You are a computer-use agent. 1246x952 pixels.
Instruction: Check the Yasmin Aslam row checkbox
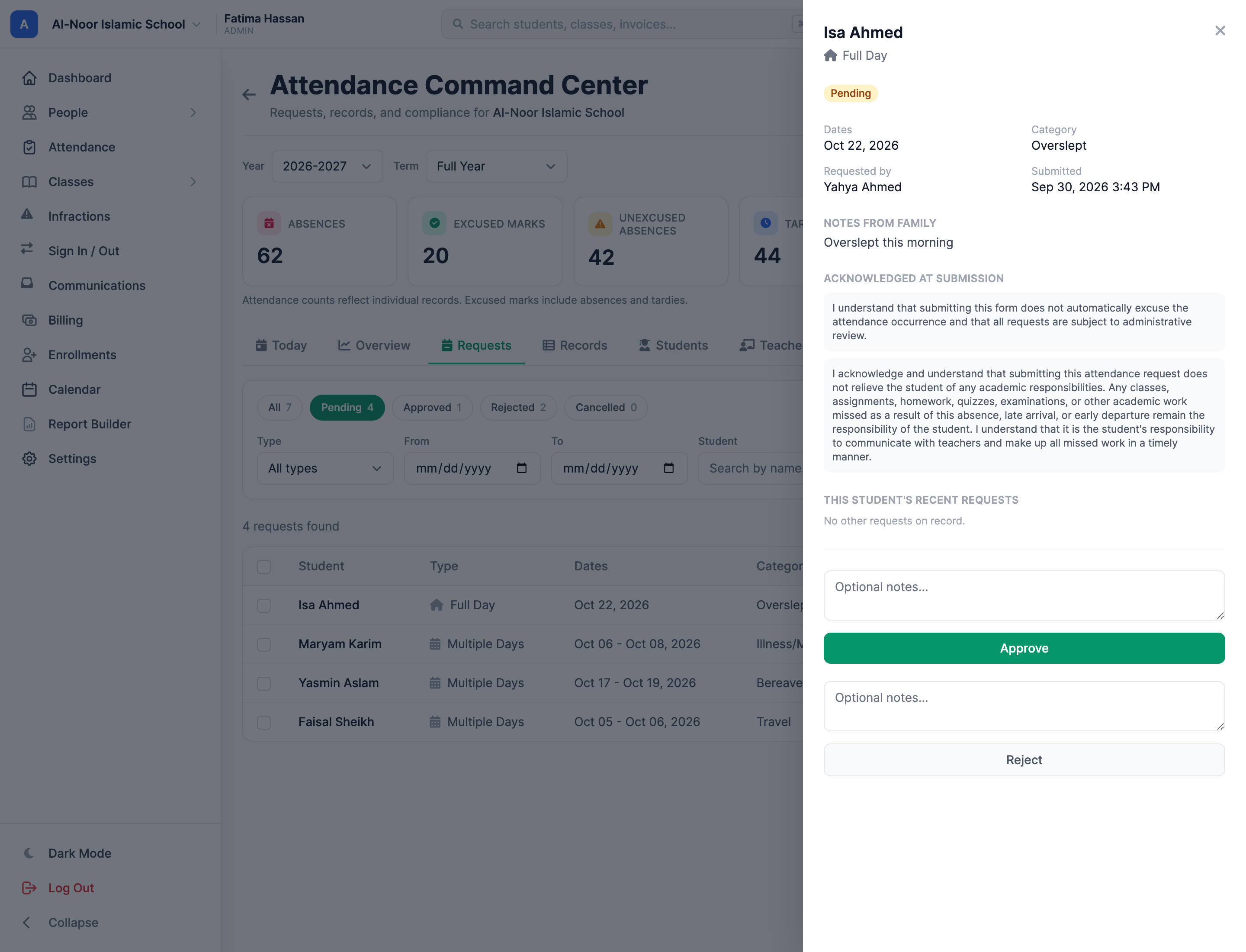pyautogui.click(x=264, y=683)
